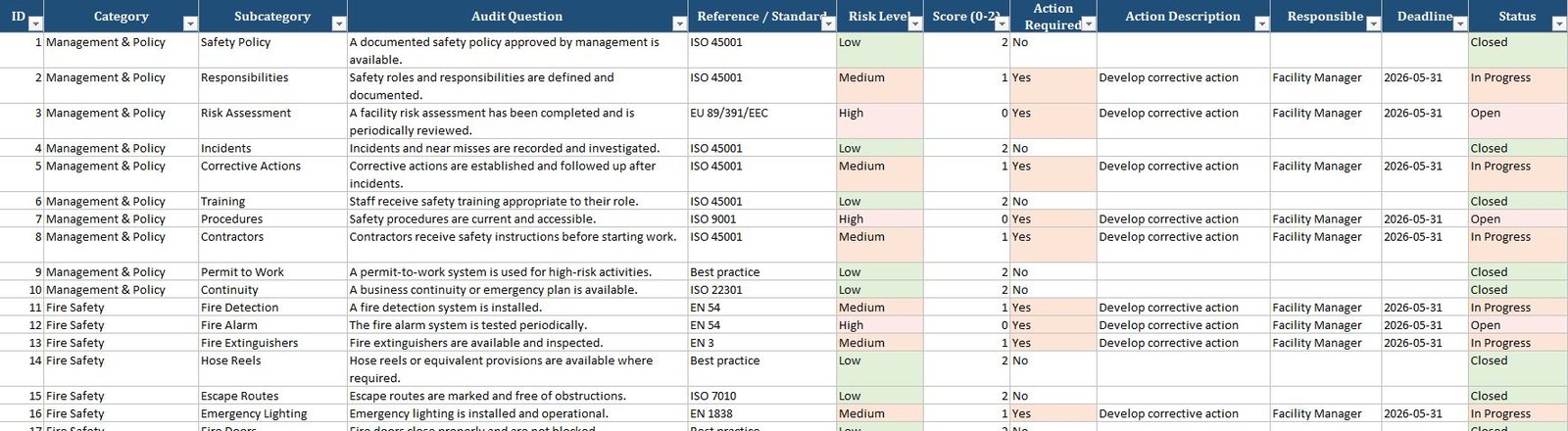Open the Category column filter dropdown
Screen dimensions: 1568x431
pyautogui.click(x=190, y=24)
